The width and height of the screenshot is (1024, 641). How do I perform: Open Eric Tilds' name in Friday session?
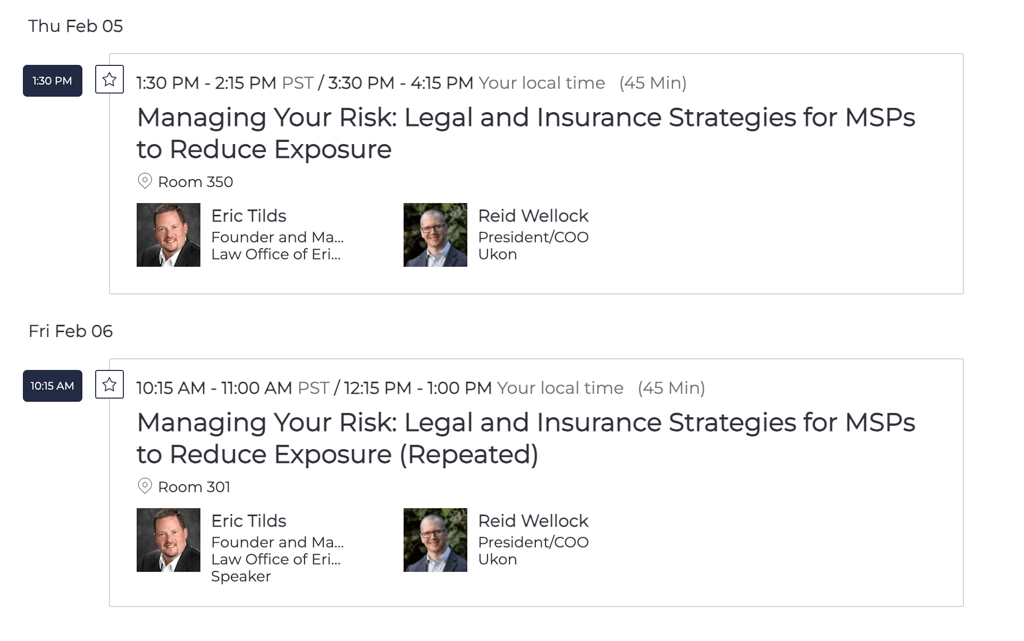click(248, 521)
